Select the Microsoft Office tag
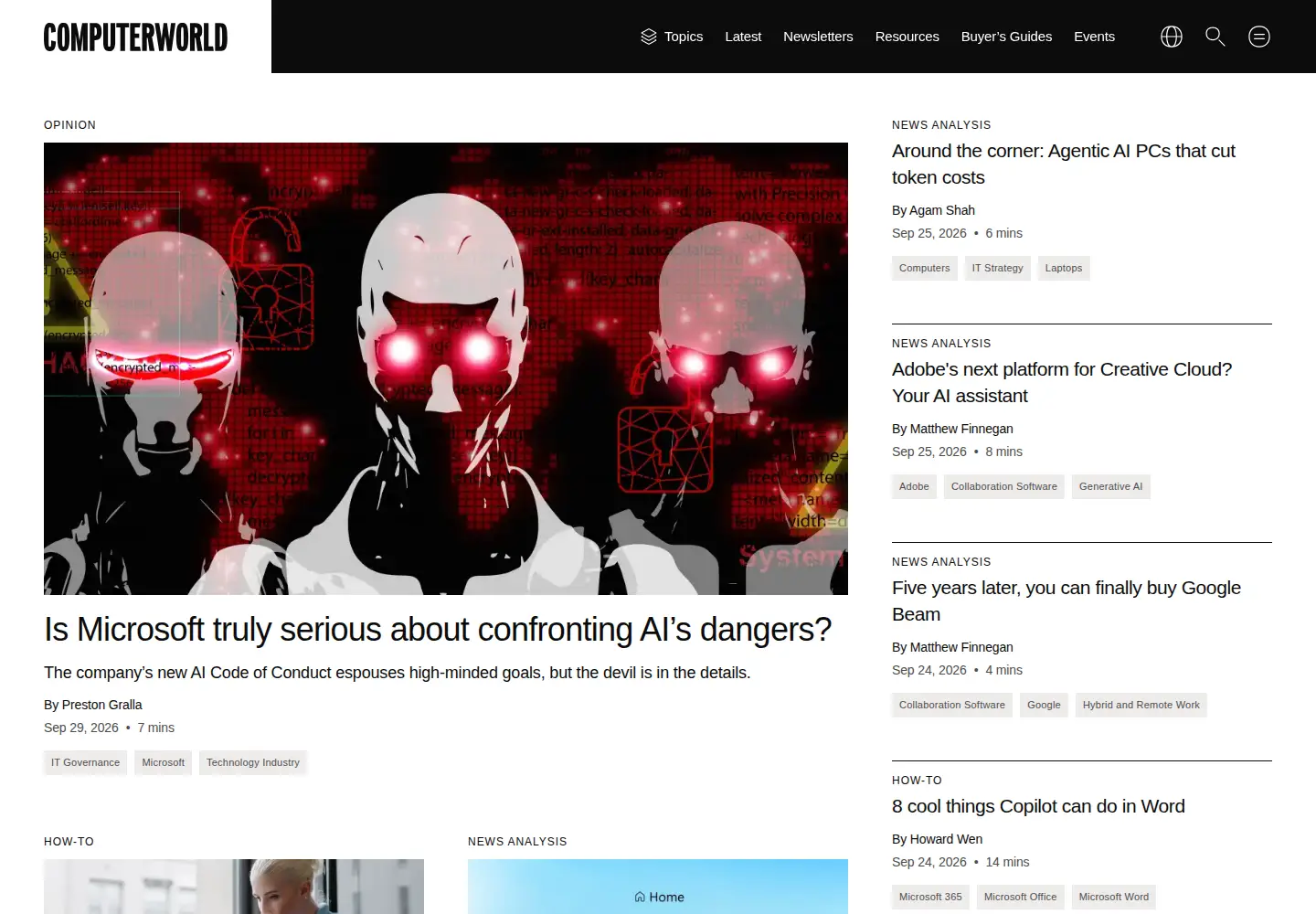The image size is (1316, 914). point(1020,897)
